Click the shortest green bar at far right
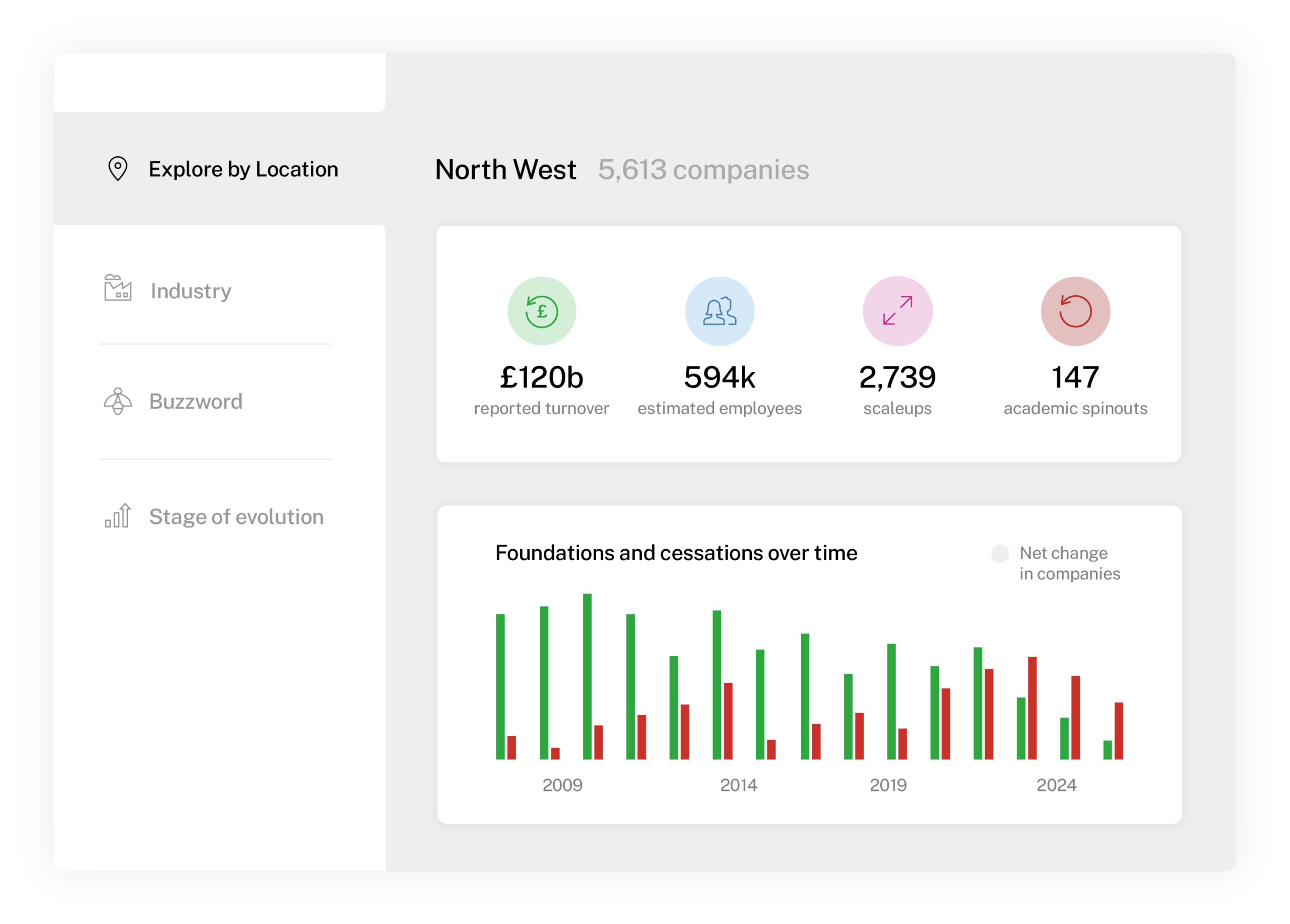This screenshot has height=924, width=1290. point(1108,750)
